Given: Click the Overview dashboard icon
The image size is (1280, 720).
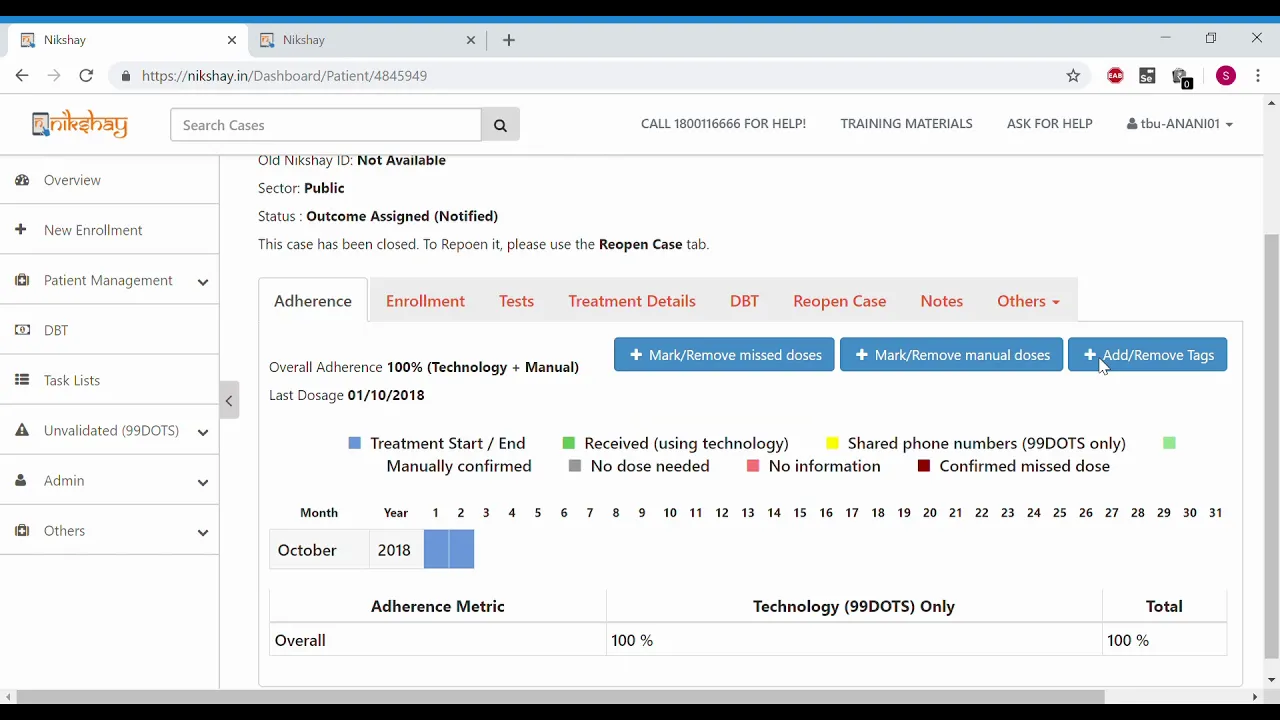Looking at the screenshot, I should tap(22, 180).
